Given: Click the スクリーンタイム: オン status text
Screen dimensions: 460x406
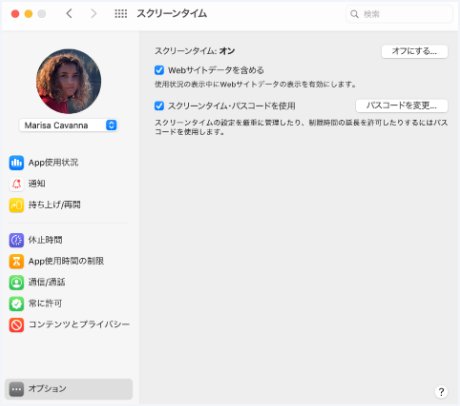Looking at the screenshot, I should [x=195, y=51].
